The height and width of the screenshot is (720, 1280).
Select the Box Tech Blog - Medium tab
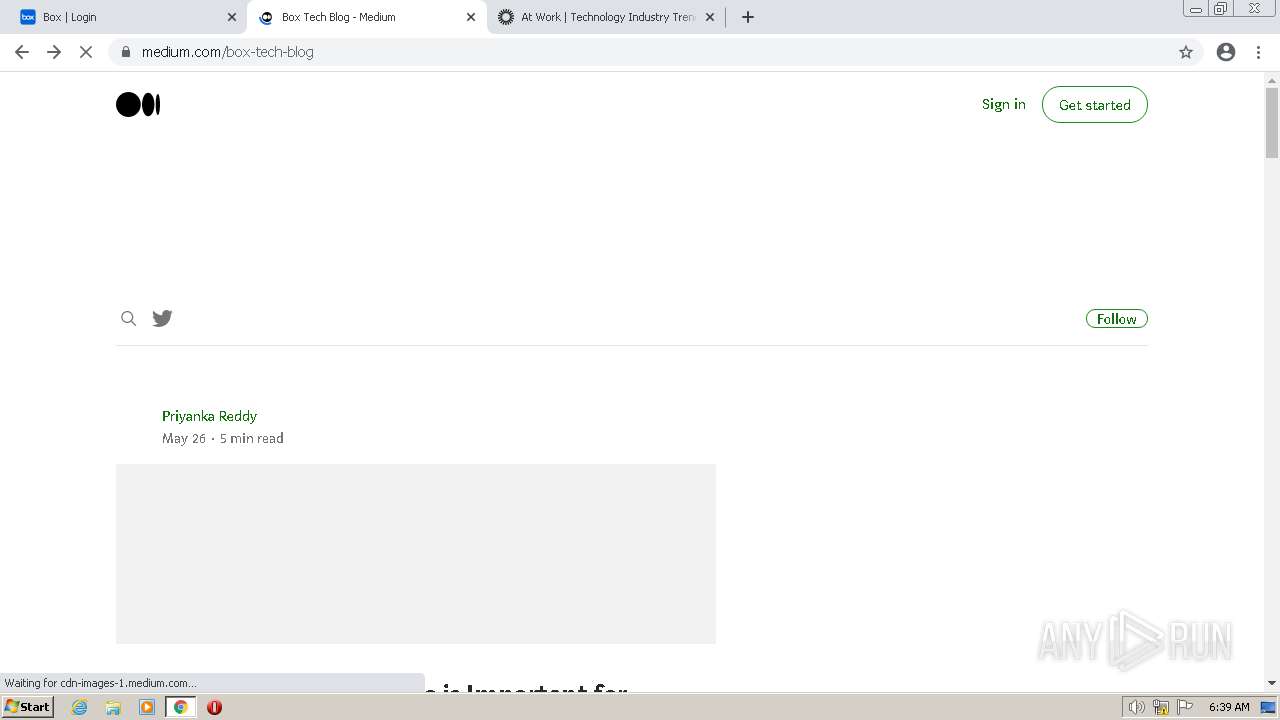366,17
